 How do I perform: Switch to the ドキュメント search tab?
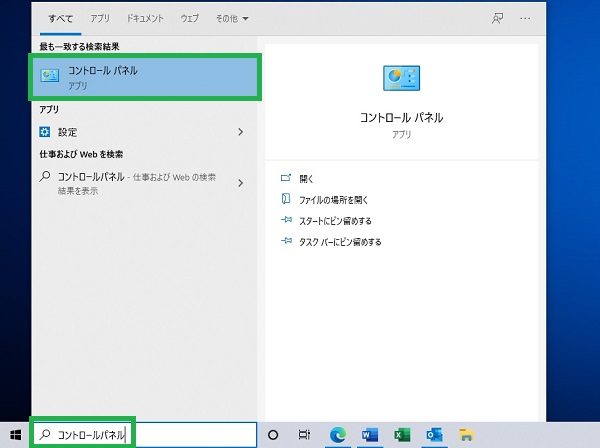click(x=145, y=18)
